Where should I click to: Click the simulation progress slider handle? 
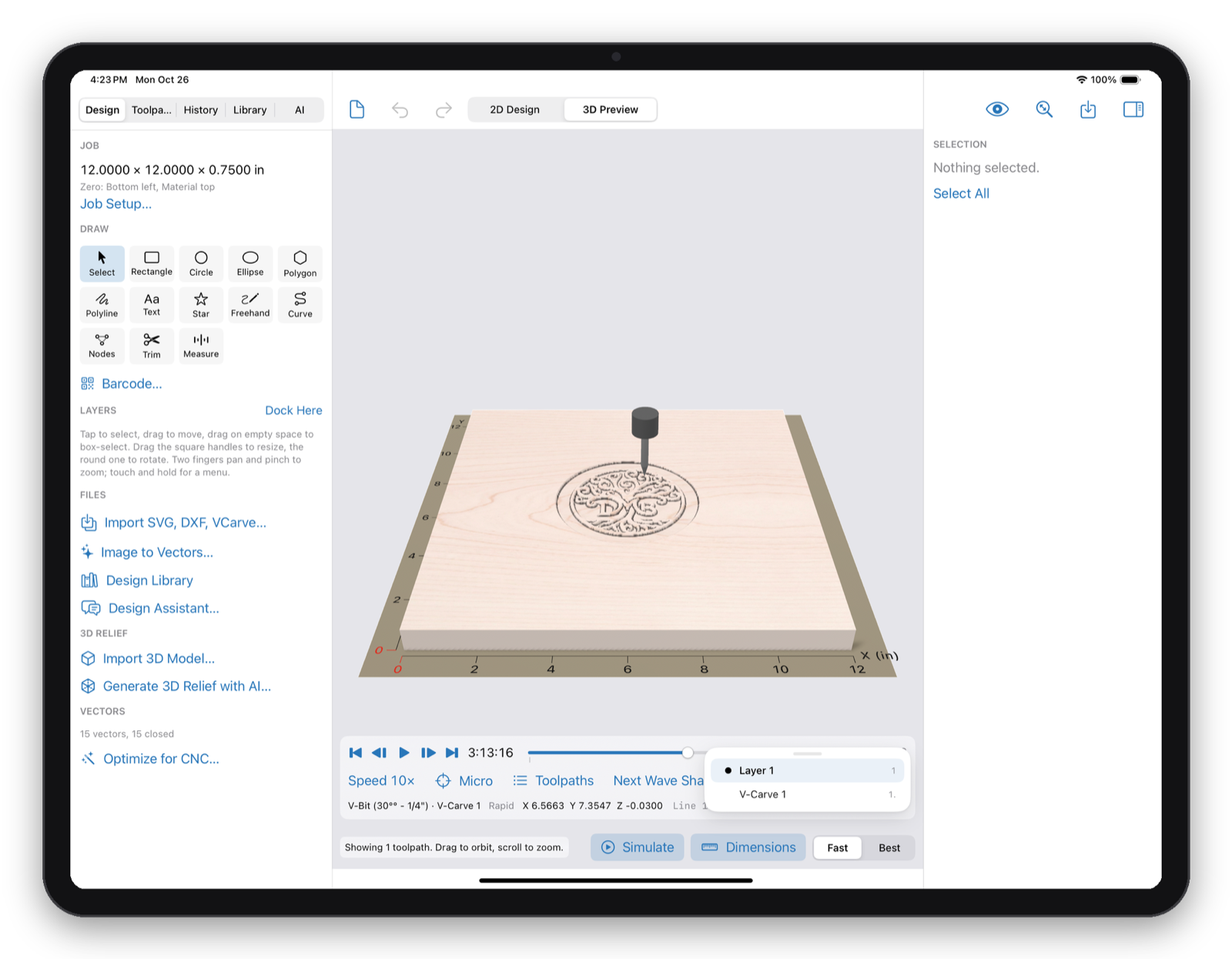(x=688, y=753)
